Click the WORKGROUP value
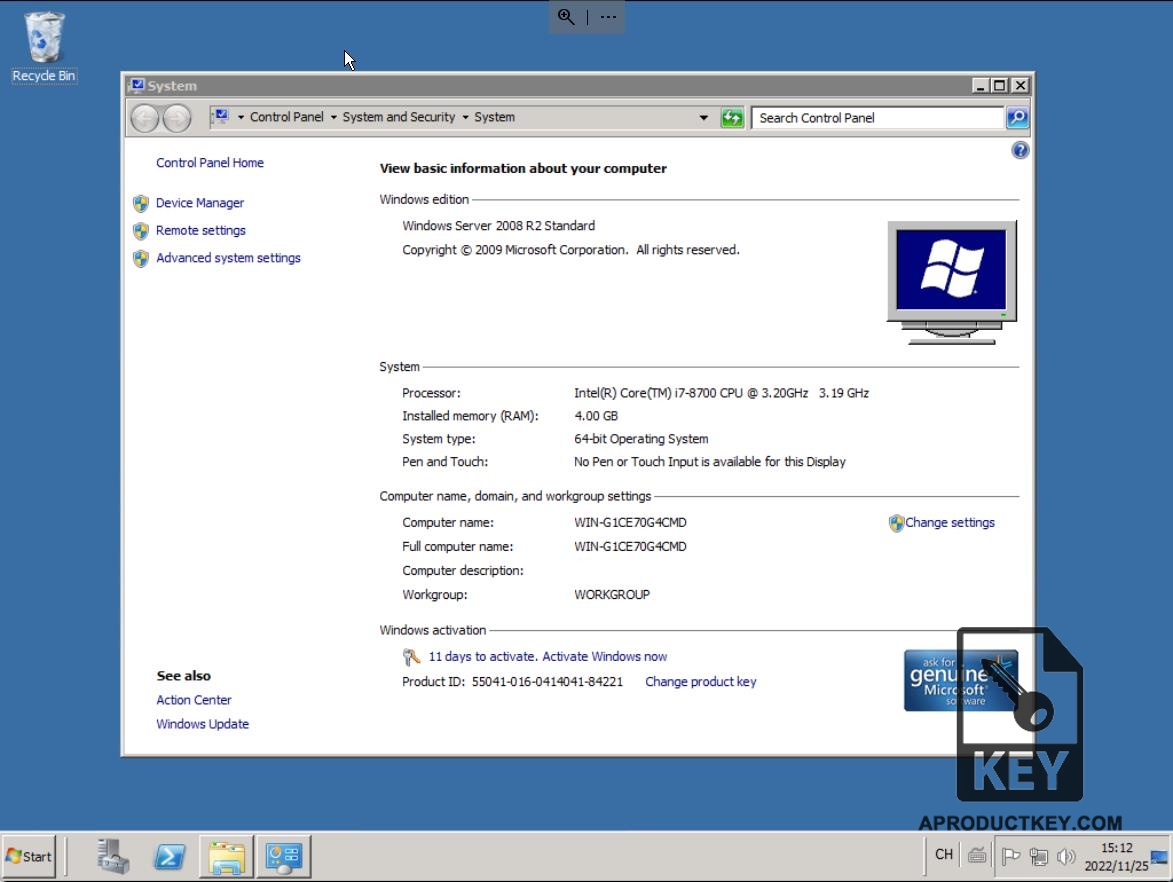 click(612, 595)
